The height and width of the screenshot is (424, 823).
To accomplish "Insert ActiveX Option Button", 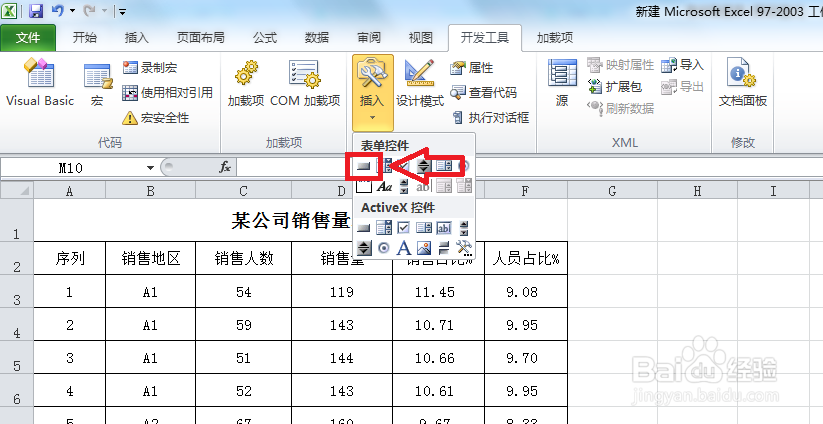I will [x=384, y=247].
